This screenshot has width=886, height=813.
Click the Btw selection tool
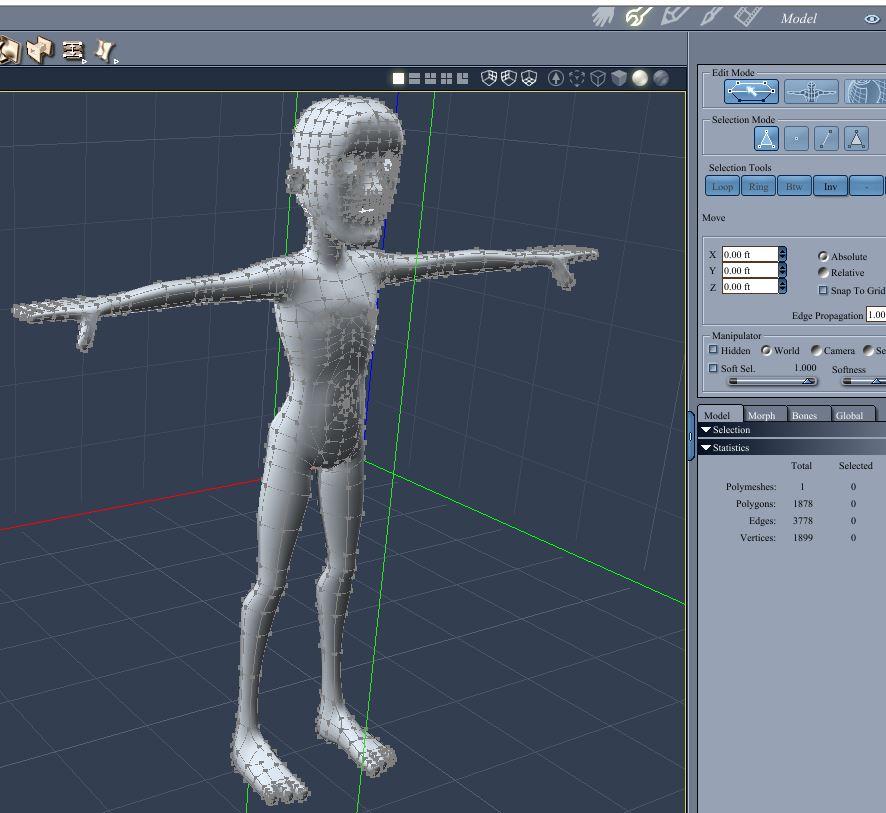(794, 186)
